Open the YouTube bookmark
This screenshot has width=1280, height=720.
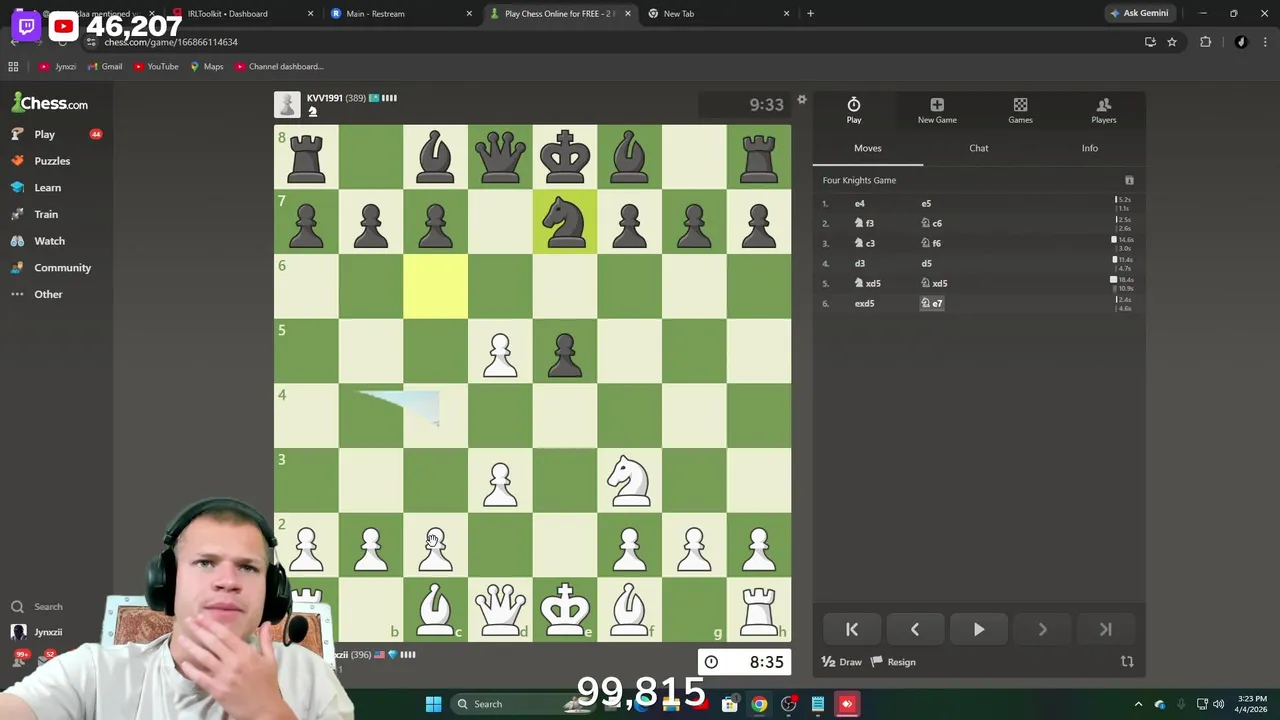(155, 66)
